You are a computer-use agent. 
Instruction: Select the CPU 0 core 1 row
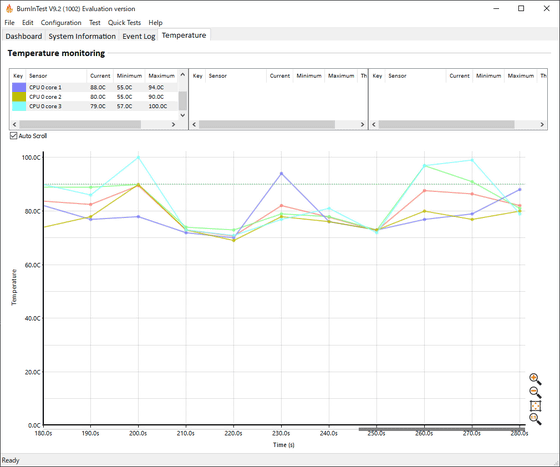point(95,87)
